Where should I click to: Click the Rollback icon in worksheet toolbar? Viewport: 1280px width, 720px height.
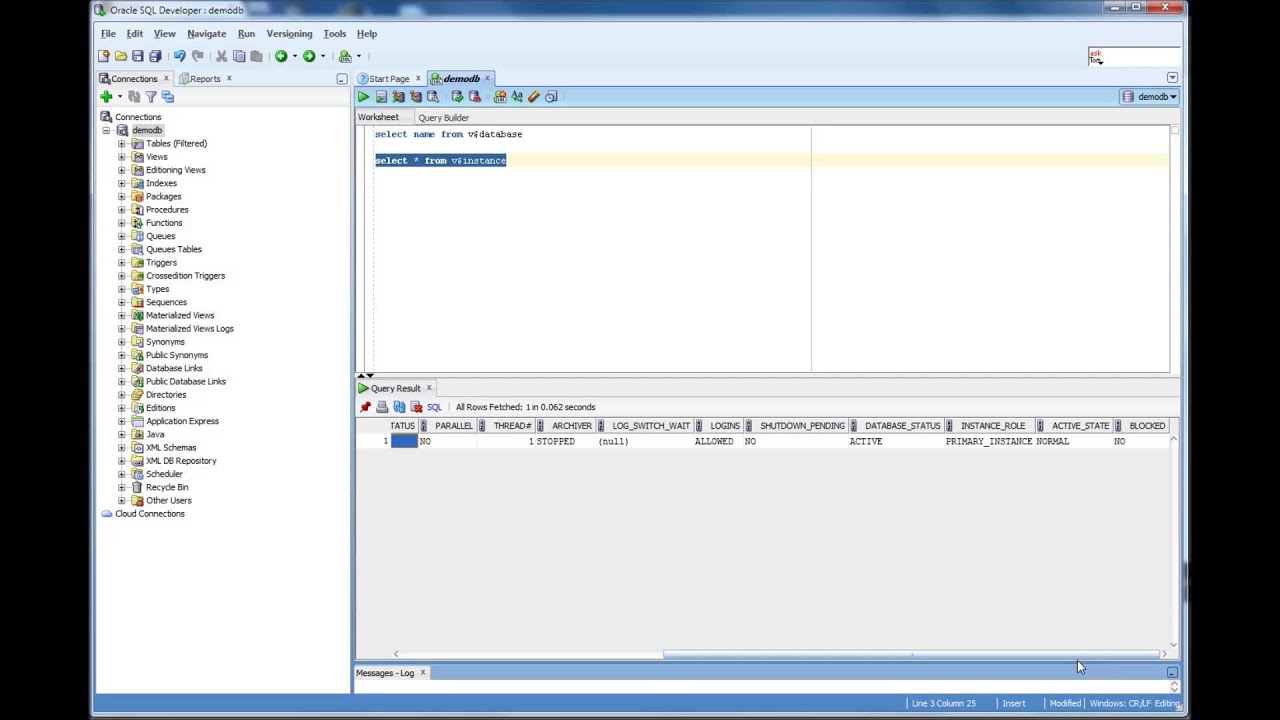click(x=474, y=97)
